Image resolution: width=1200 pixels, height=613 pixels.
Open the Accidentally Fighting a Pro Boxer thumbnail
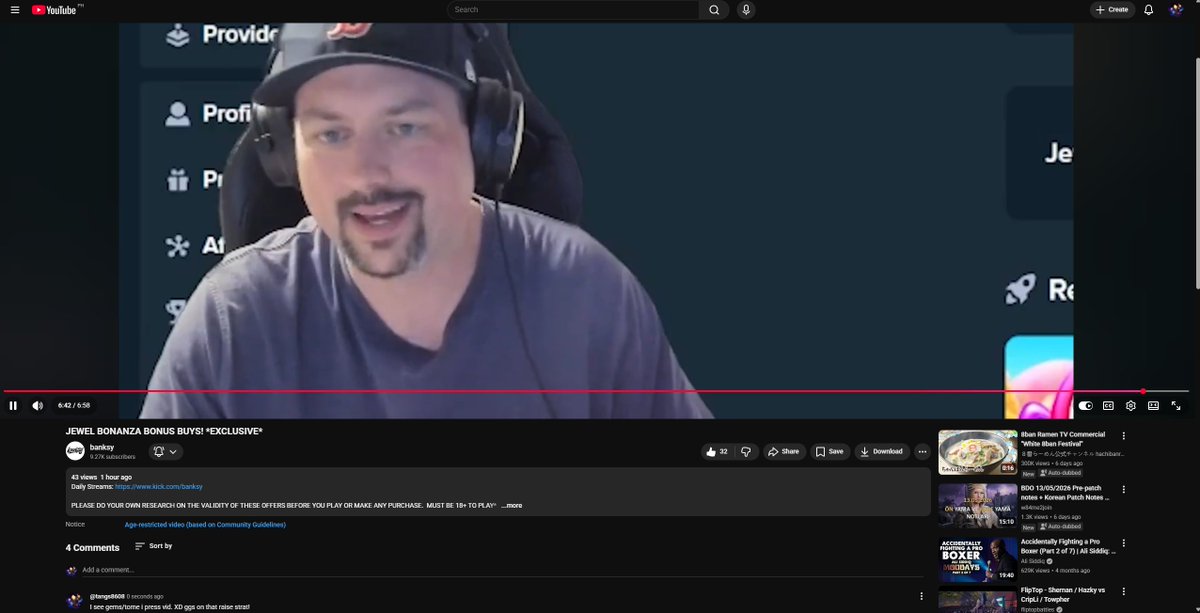tap(977, 560)
